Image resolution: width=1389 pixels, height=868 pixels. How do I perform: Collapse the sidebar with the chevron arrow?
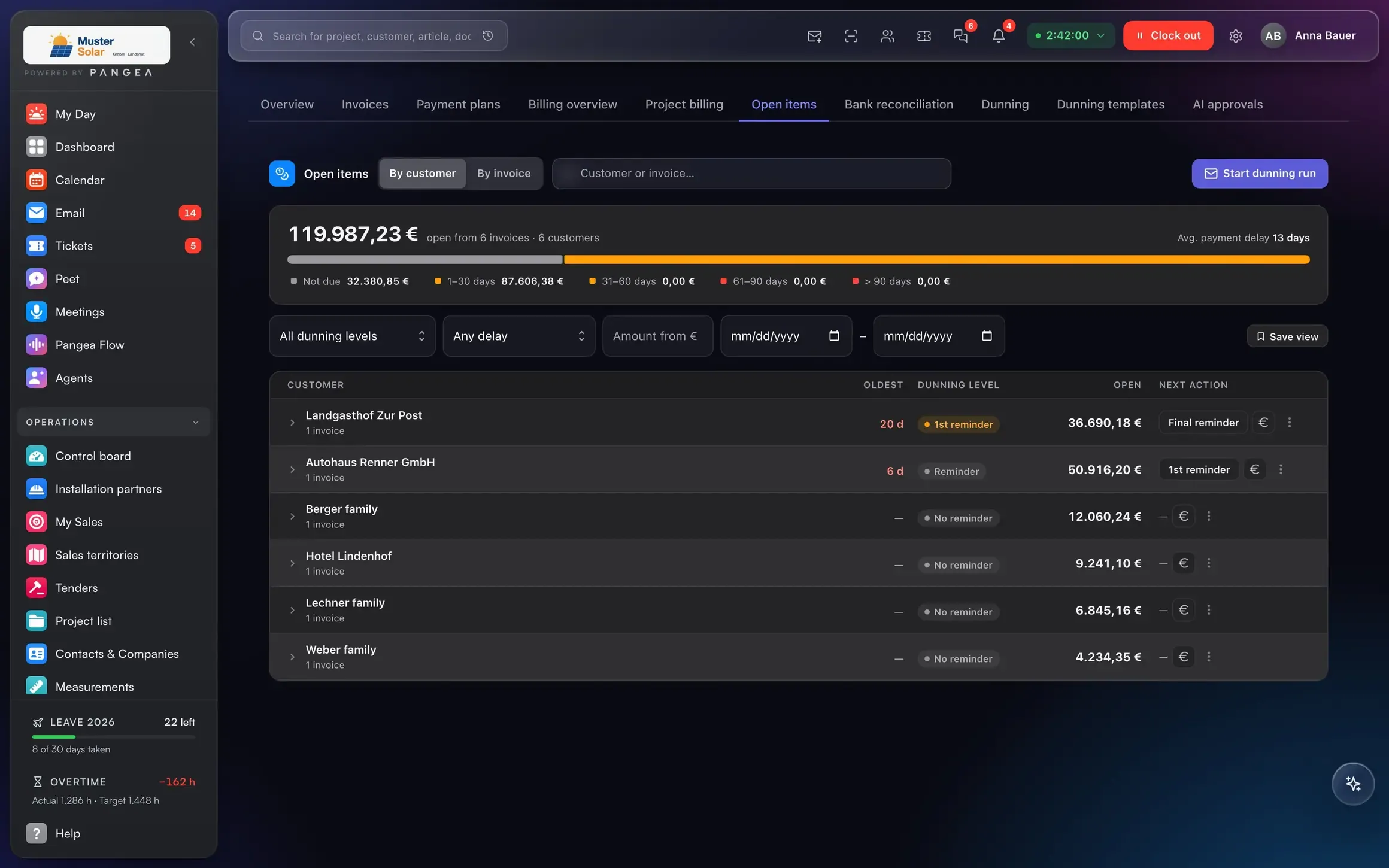[192, 42]
